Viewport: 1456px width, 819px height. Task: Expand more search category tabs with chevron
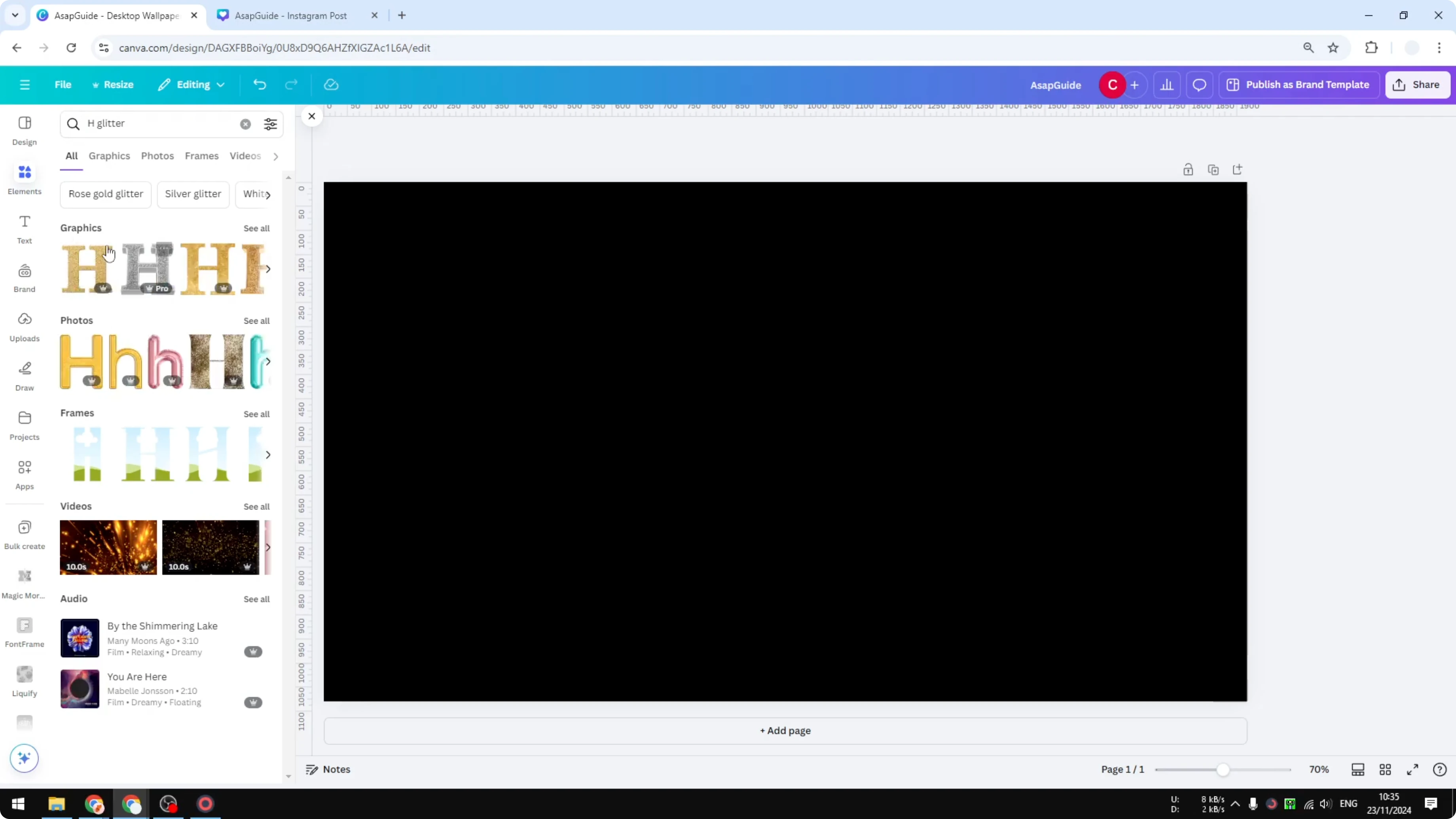coord(275,156)
